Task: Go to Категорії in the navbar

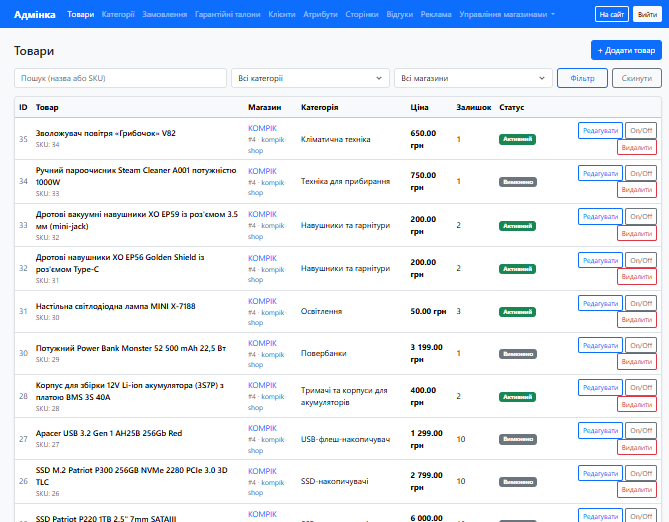Action: click(x=118, y=14)
